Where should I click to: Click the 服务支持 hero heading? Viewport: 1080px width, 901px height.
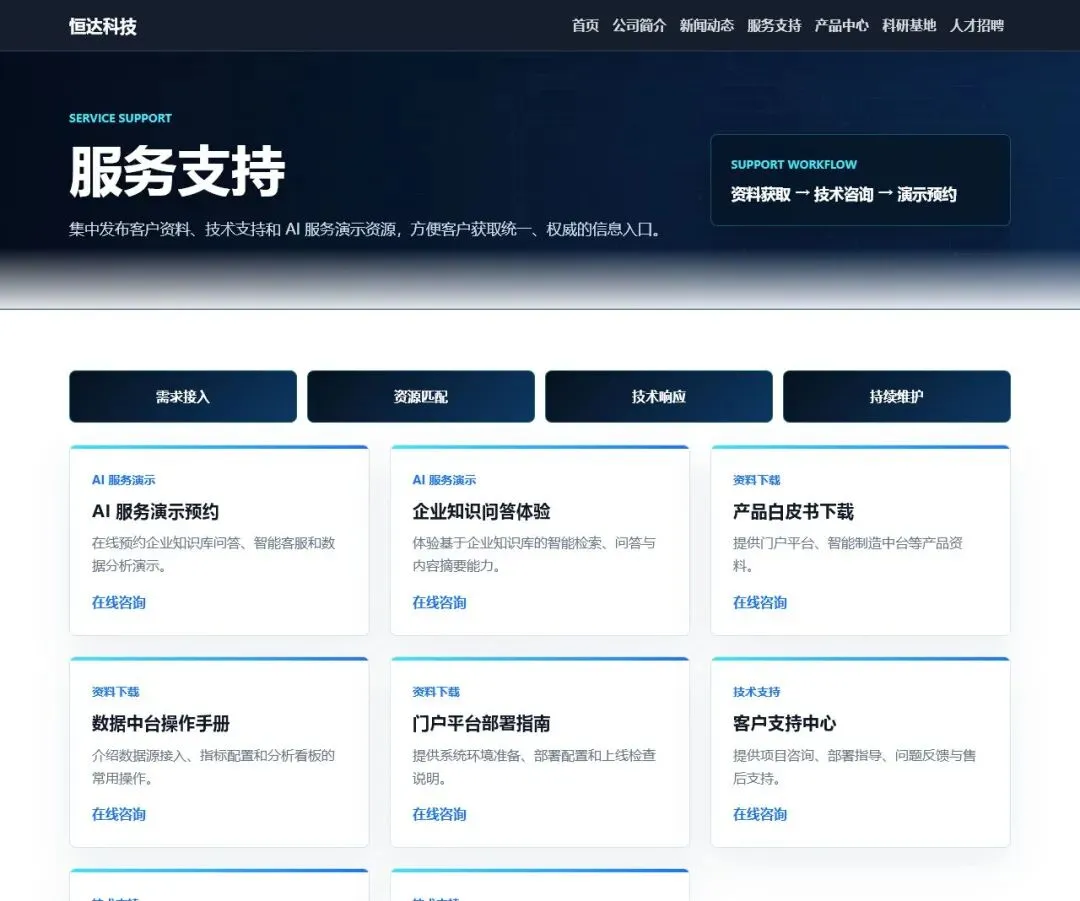pyautogui.click(x=177, y=172)
